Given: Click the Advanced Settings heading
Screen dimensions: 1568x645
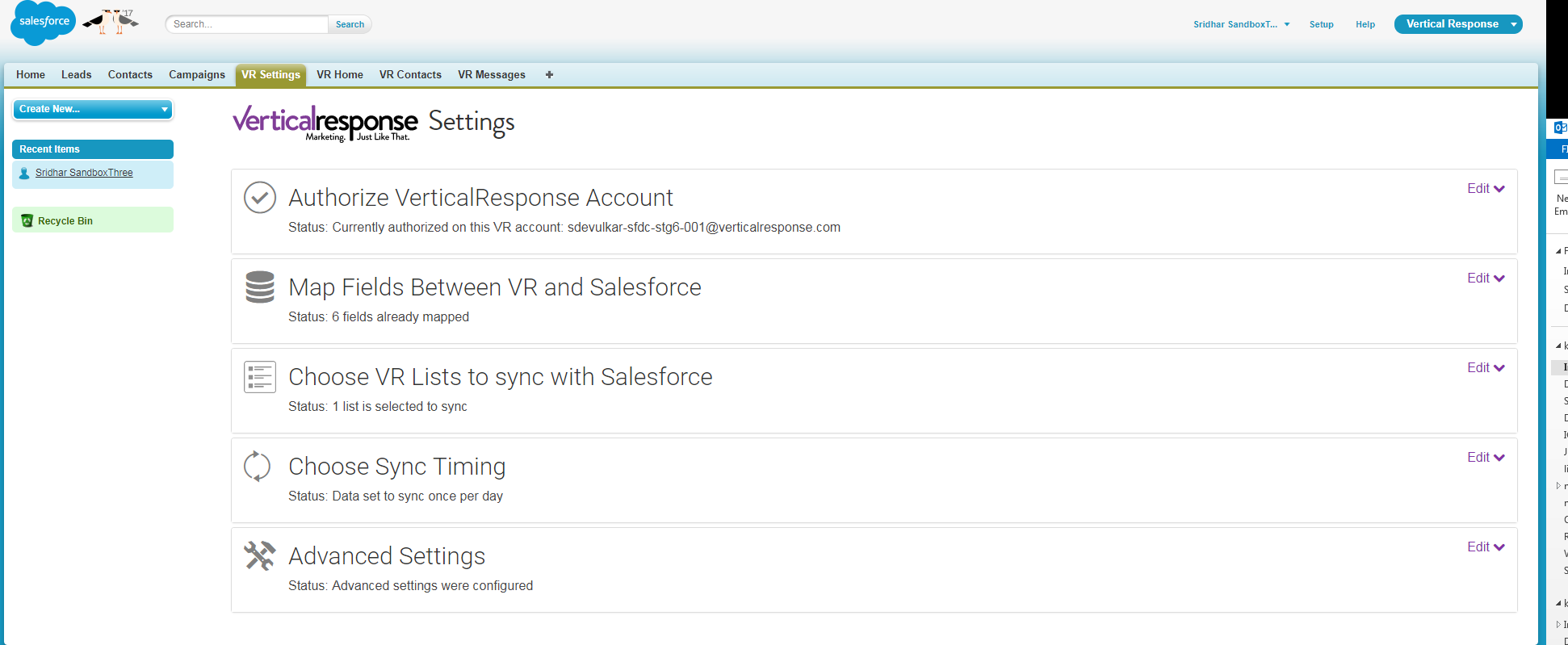Looking at the screenshot, I should pyautogui.click(x=387, y=556).
